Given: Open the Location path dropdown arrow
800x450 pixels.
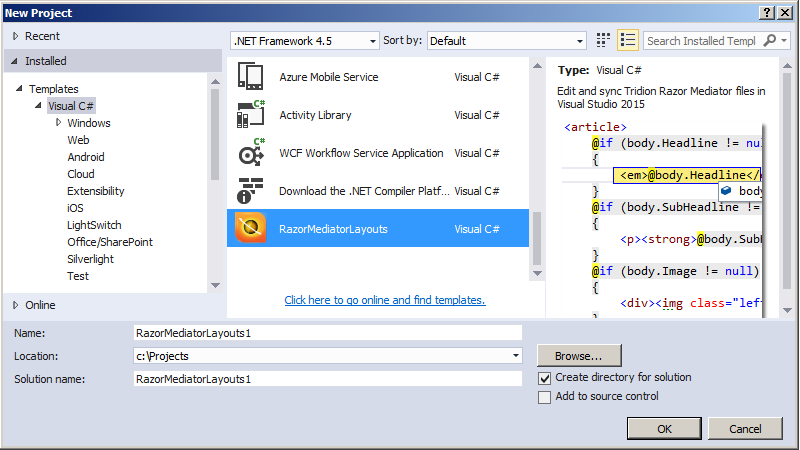Looking at the screenshot, I should pyautogui.click(x=516, y=356).
